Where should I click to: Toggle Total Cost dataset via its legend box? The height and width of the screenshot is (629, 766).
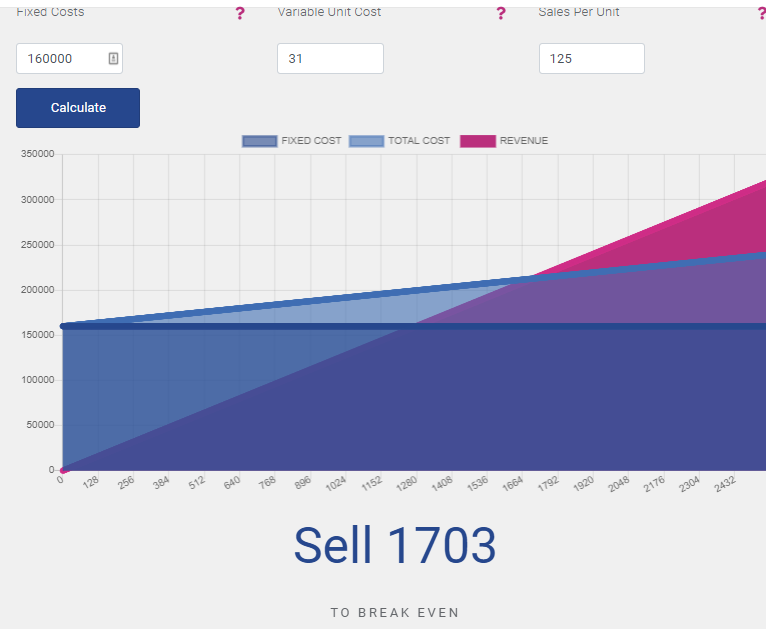click(x=366, y=141)
